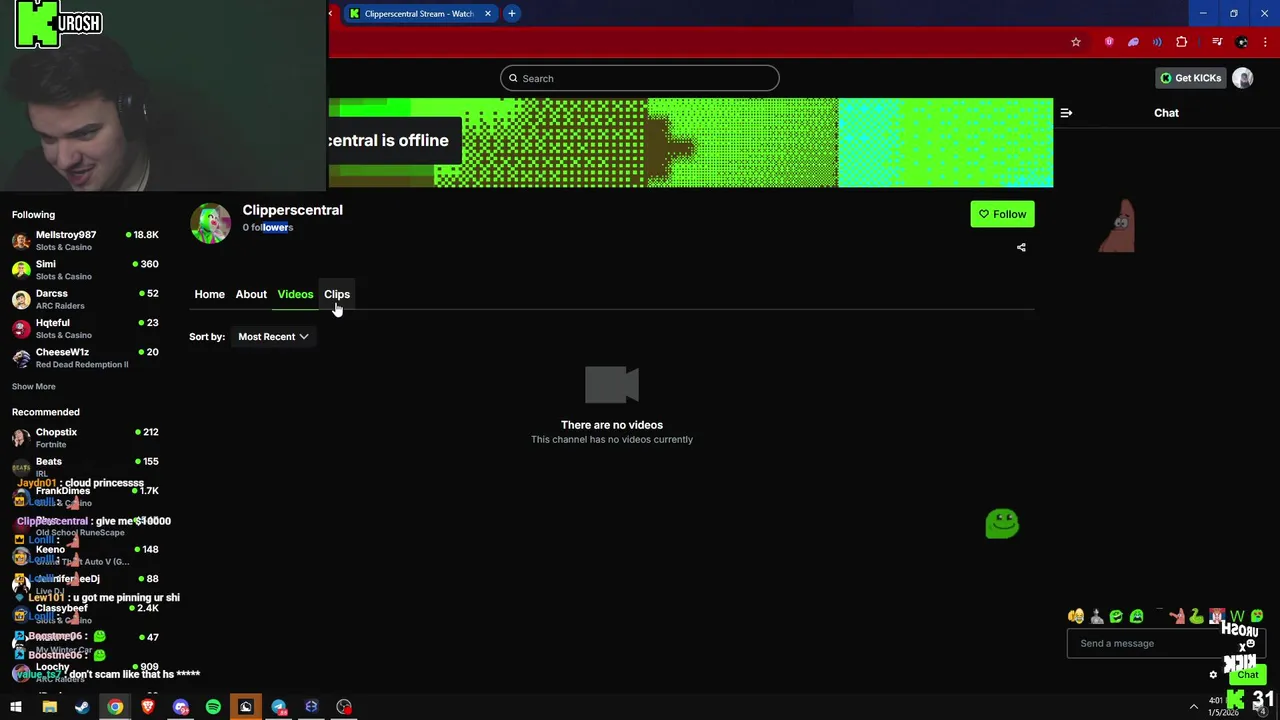
Task: Open the Home channel tab
Action: tap(209, 294)
